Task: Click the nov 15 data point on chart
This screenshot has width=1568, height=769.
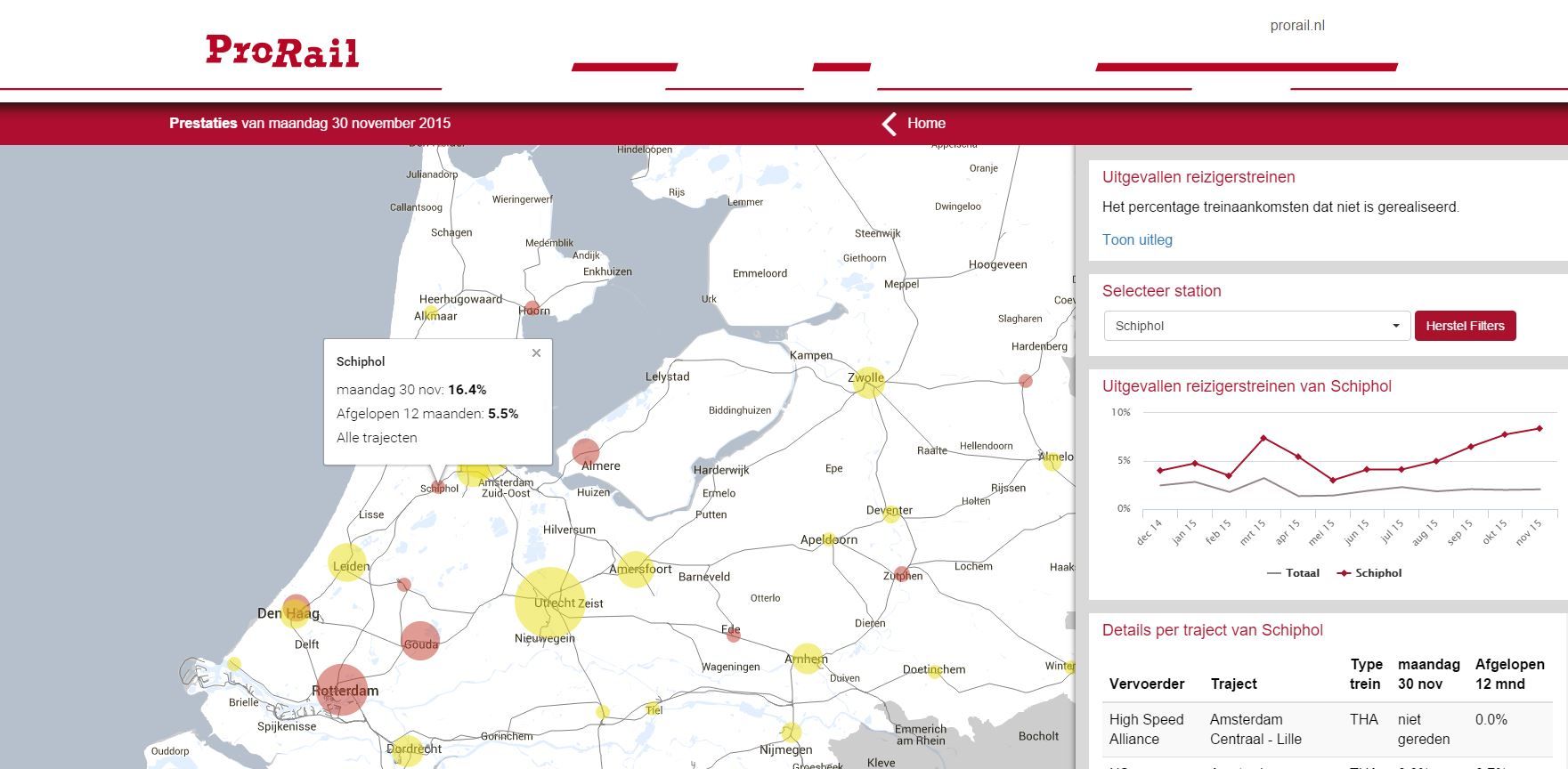Action: pos(1540,429)
